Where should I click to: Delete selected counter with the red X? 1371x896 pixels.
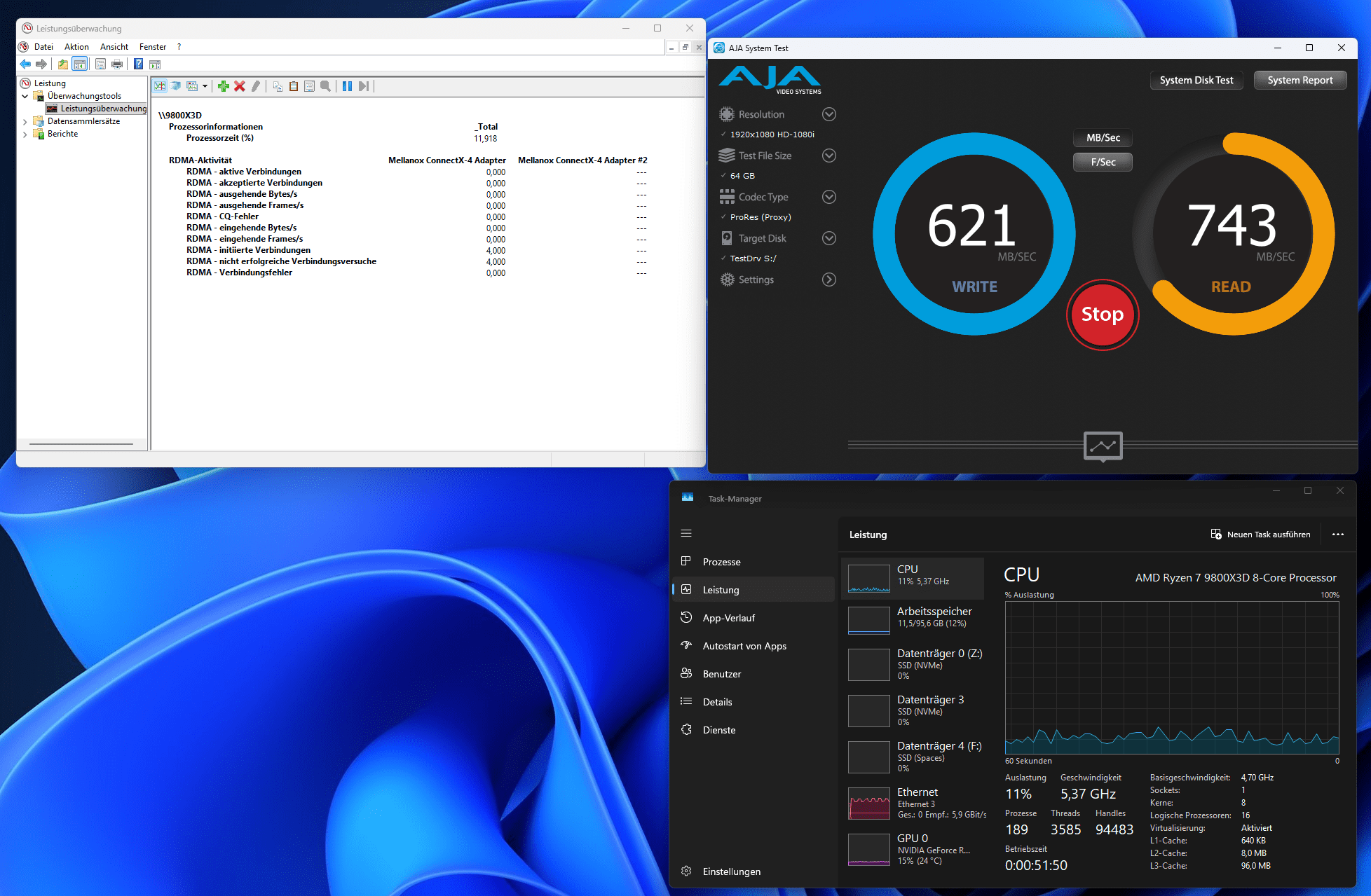point(240,86)
